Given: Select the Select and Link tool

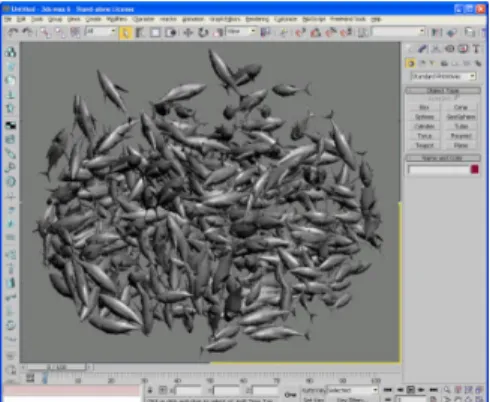Looking at the screenshot, I should pyautogui.click(x=45, y=32).
